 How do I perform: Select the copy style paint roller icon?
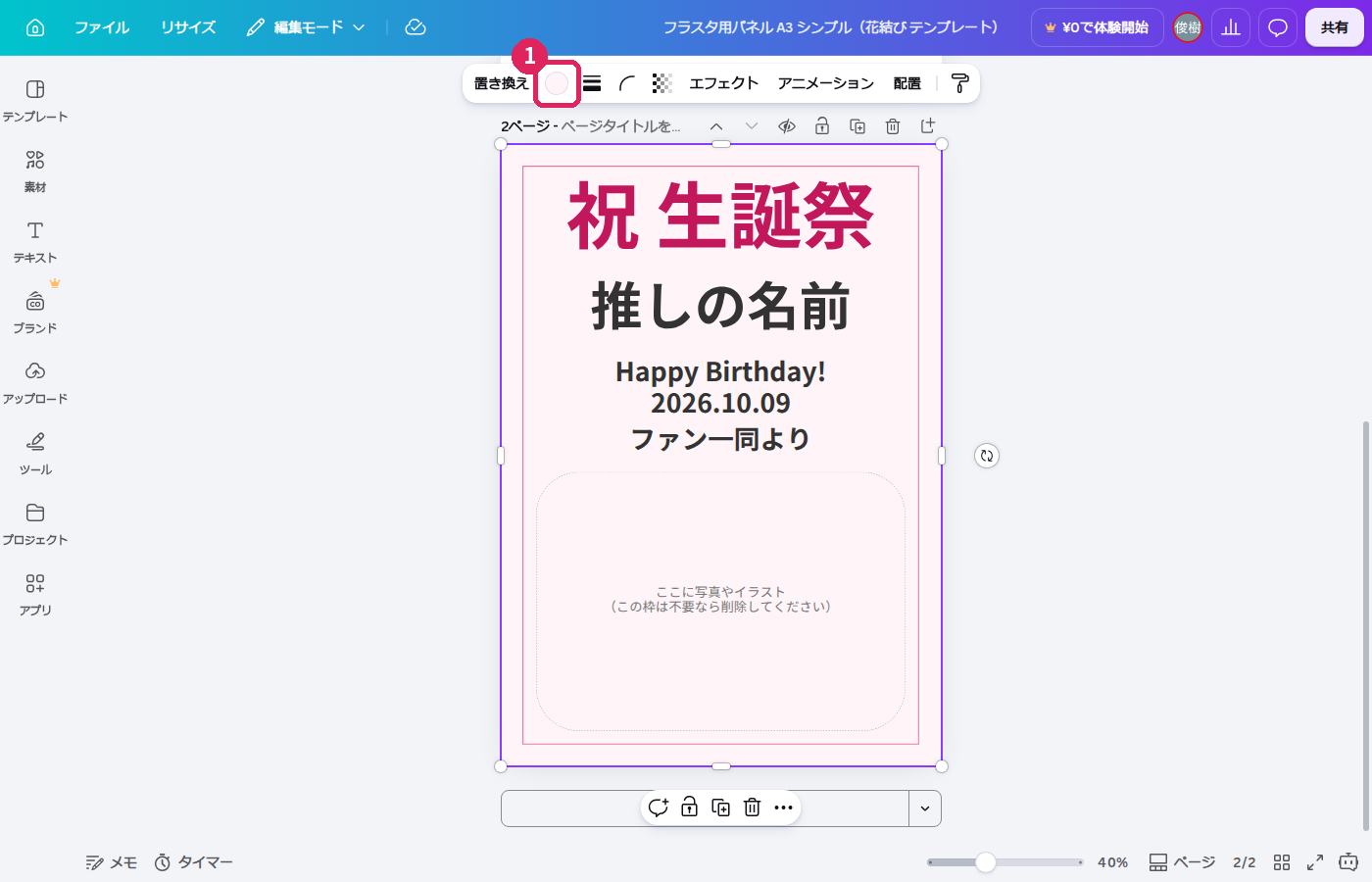coord(960,83)
